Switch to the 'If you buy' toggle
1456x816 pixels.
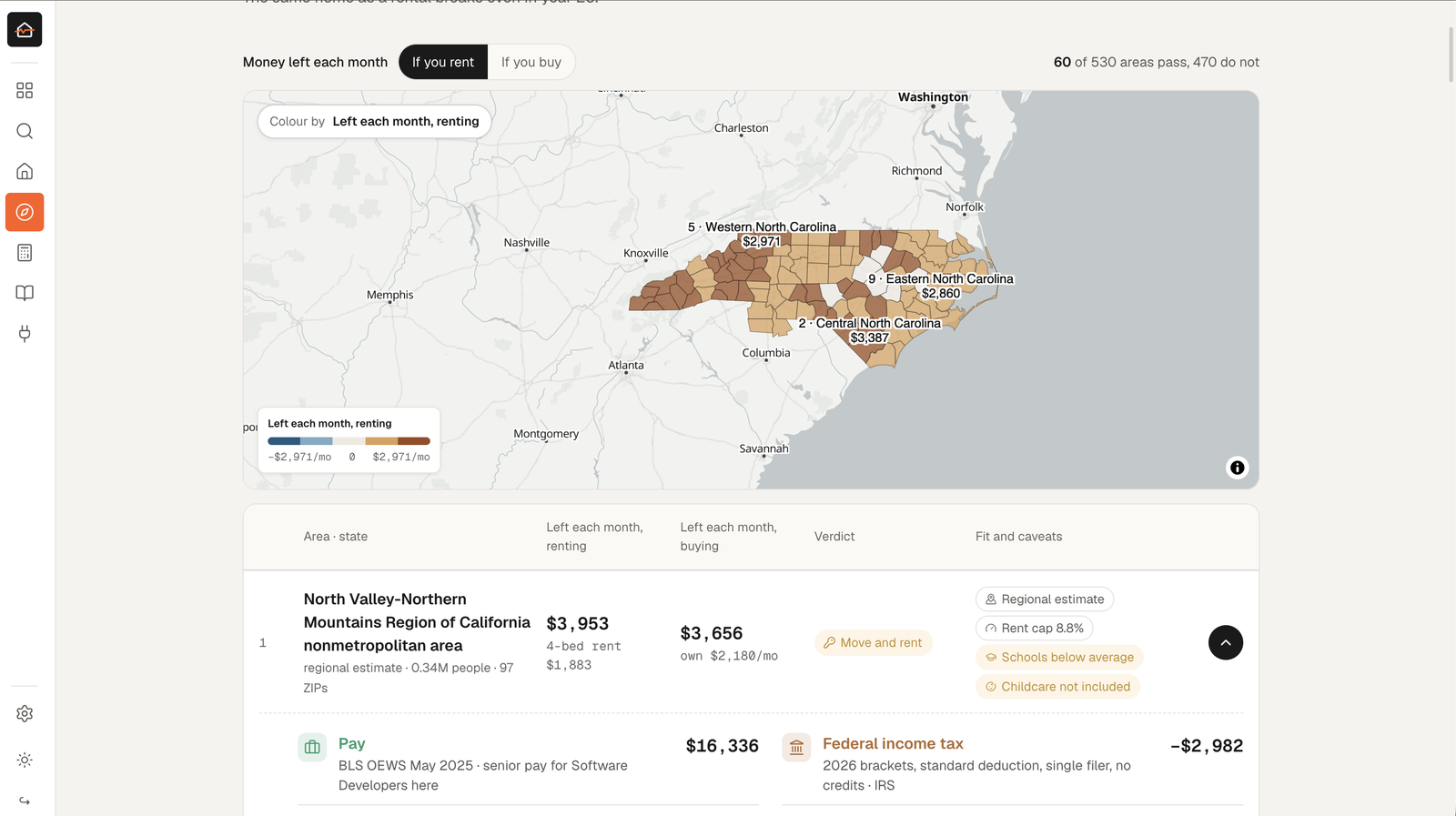point(531,62)
